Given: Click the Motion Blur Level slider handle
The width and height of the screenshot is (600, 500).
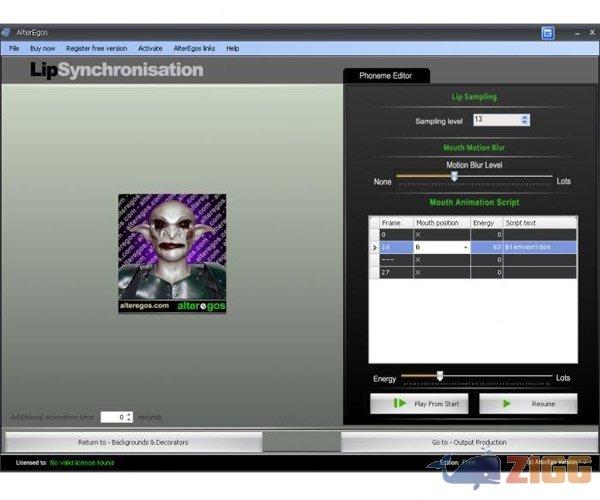Looking at the screenshot, I should (x=454, y=176).
